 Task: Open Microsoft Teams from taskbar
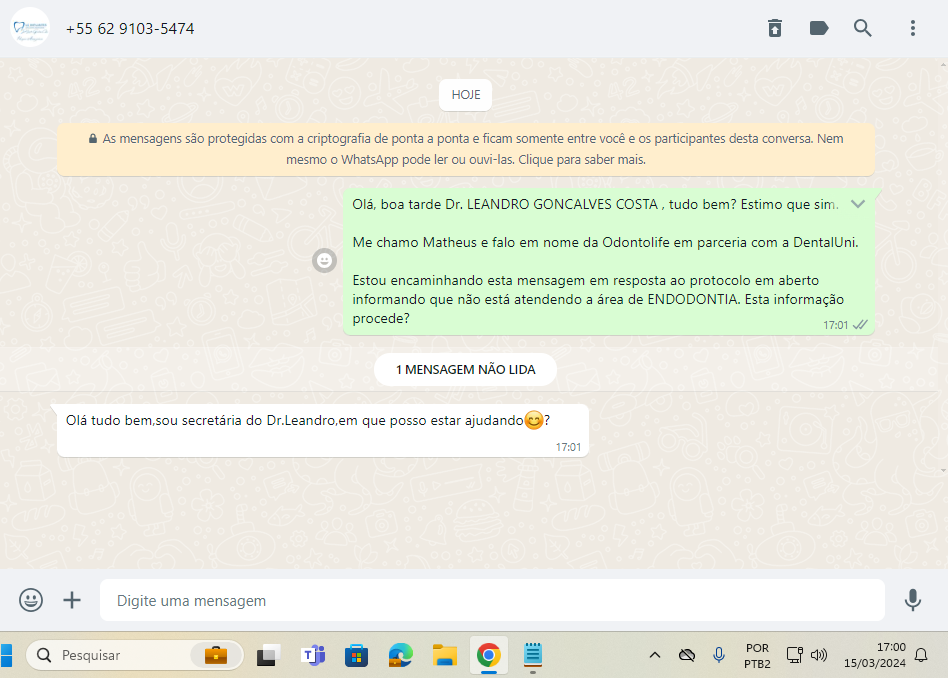point(313,656)
